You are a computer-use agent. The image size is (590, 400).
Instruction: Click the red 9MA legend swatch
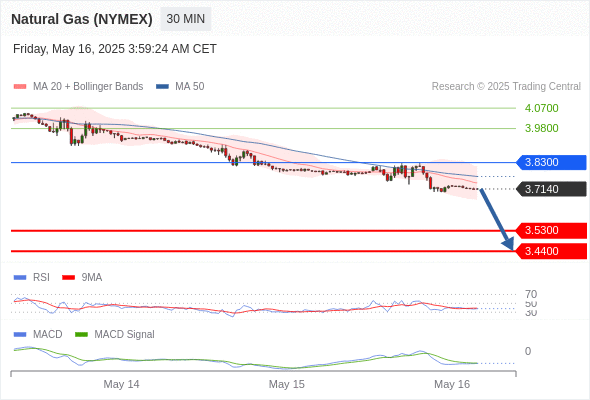coord(68,278)
